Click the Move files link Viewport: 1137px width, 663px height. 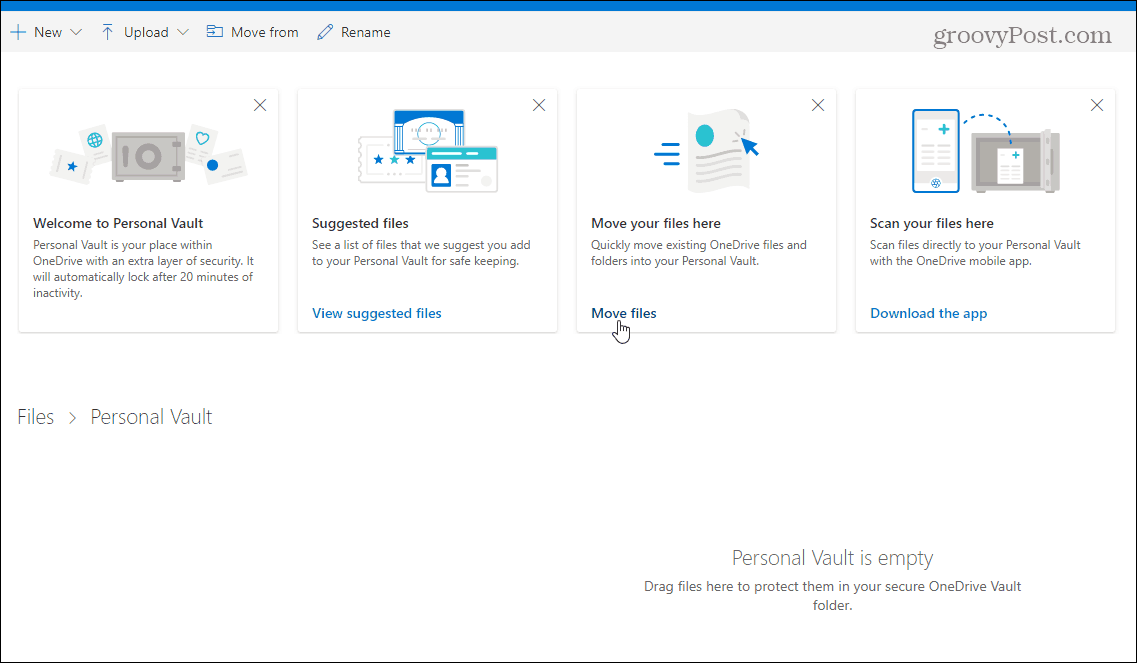click(624, 313)
